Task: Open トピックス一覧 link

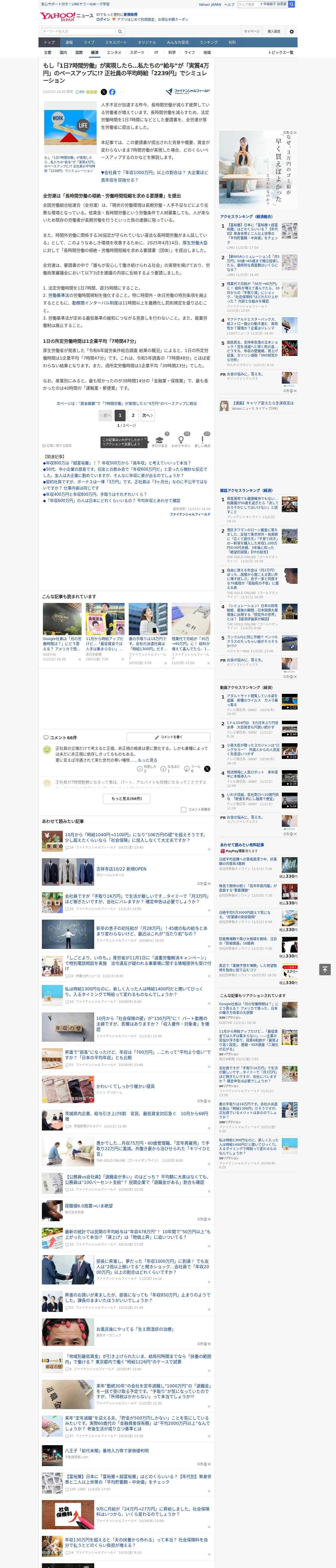Action: coord(281,52)
